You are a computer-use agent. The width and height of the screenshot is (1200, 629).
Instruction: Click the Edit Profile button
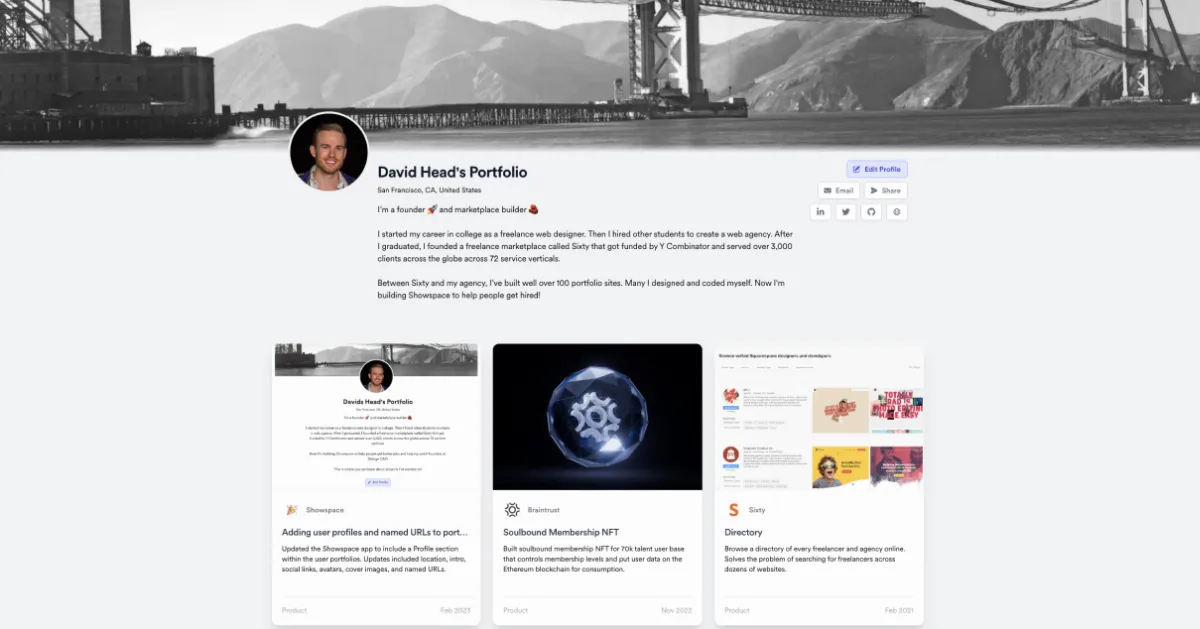tap(877, 169)
